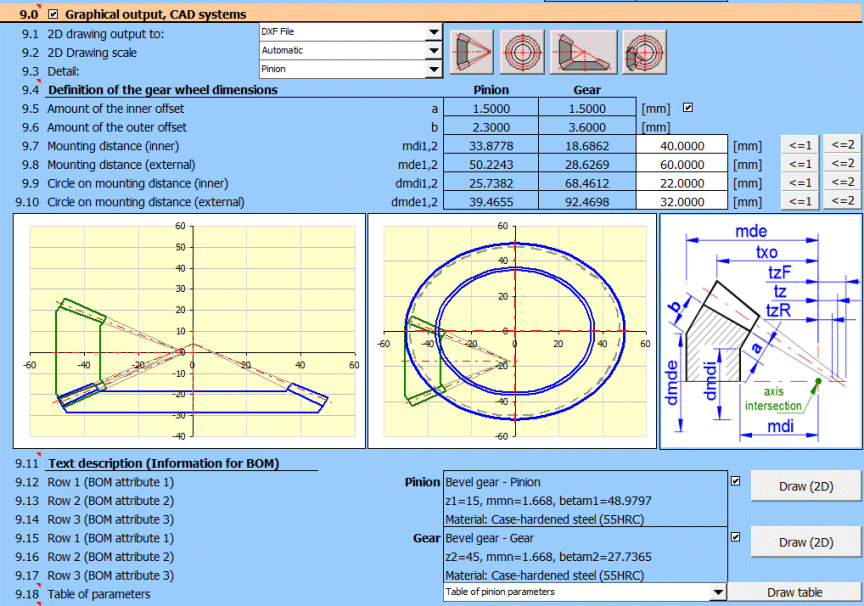Viewport: 864px width, 606px height.
Task: Click the 'Graphical output, CAD systems' section title
Action: (x=155, y=14)
